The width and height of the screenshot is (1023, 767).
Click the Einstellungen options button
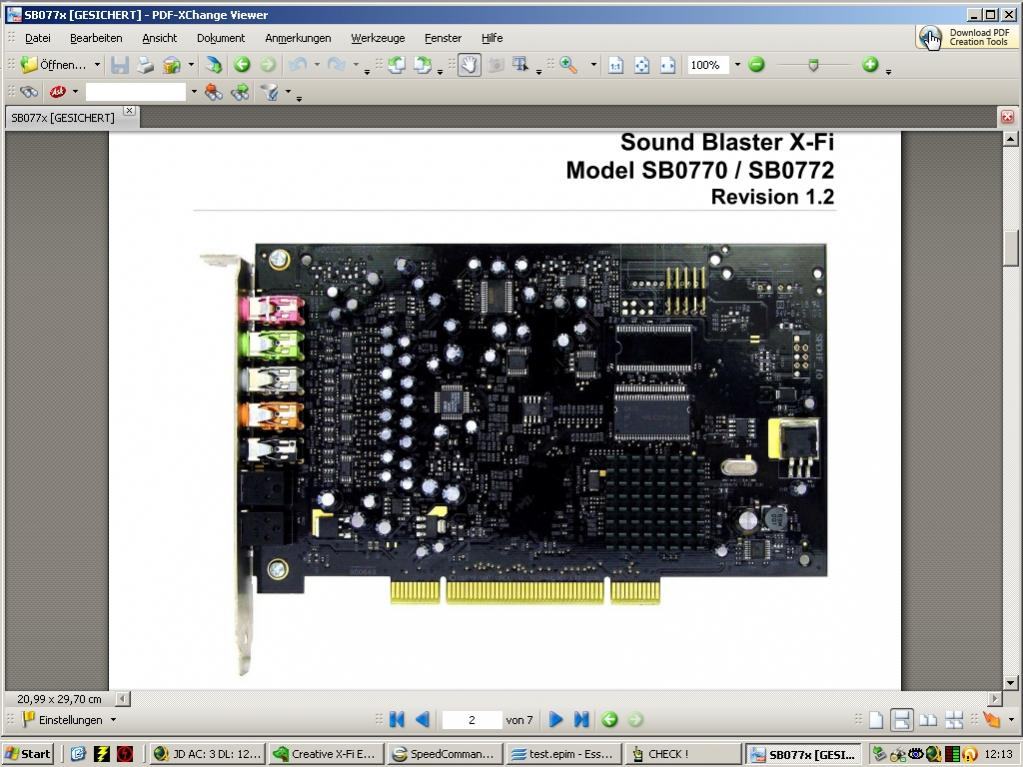tap(69, 719)
